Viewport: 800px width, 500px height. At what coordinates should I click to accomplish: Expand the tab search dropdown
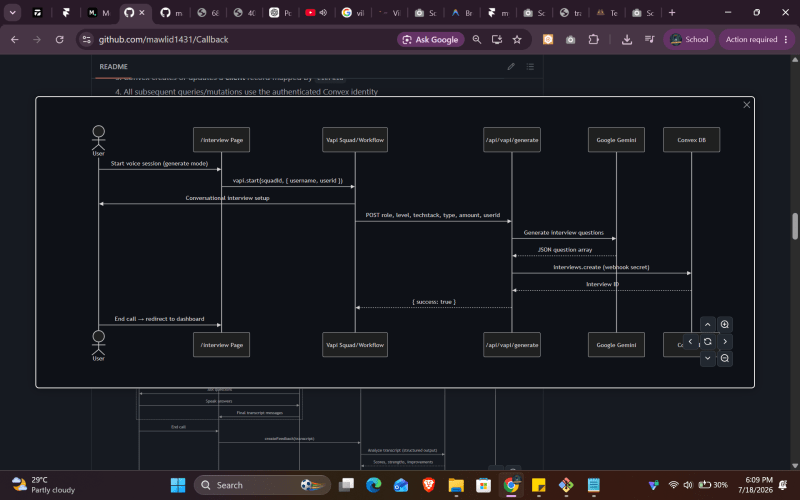pyautogui.click(x=12, y=13)
